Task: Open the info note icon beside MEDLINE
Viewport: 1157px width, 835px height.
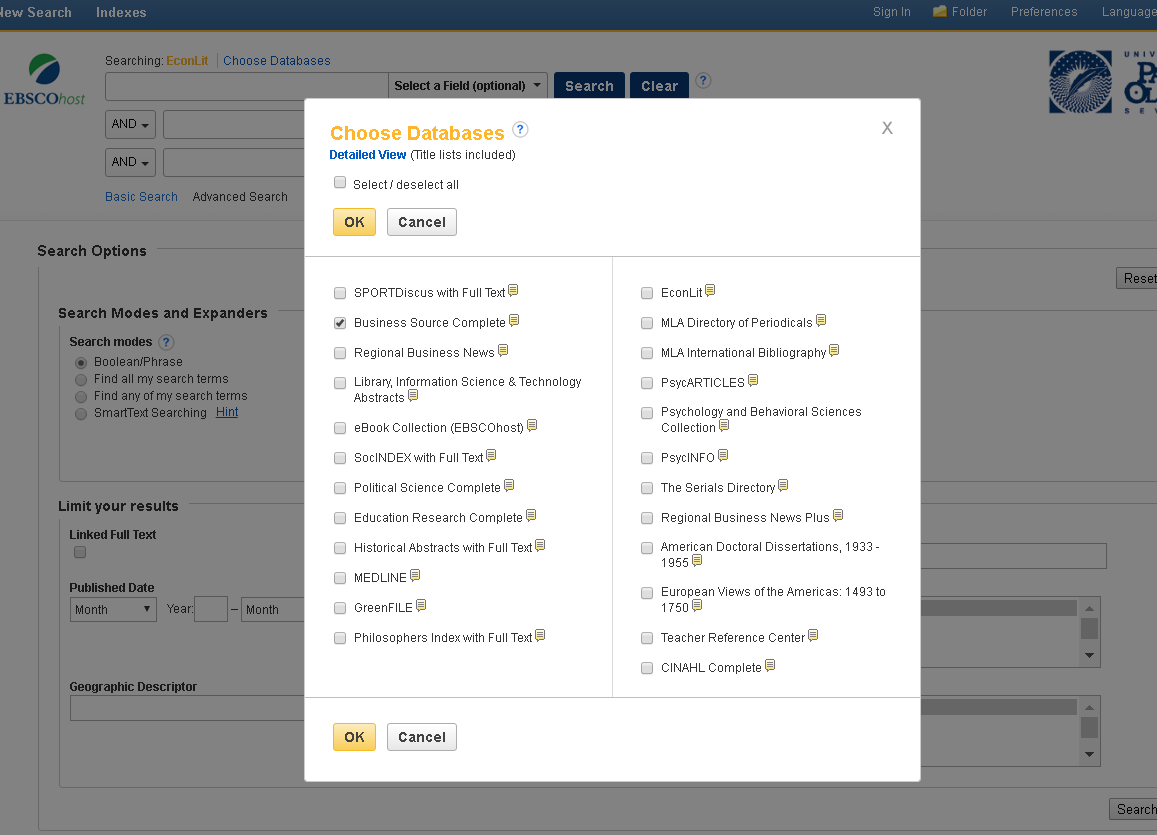Action: pos(415,575)
